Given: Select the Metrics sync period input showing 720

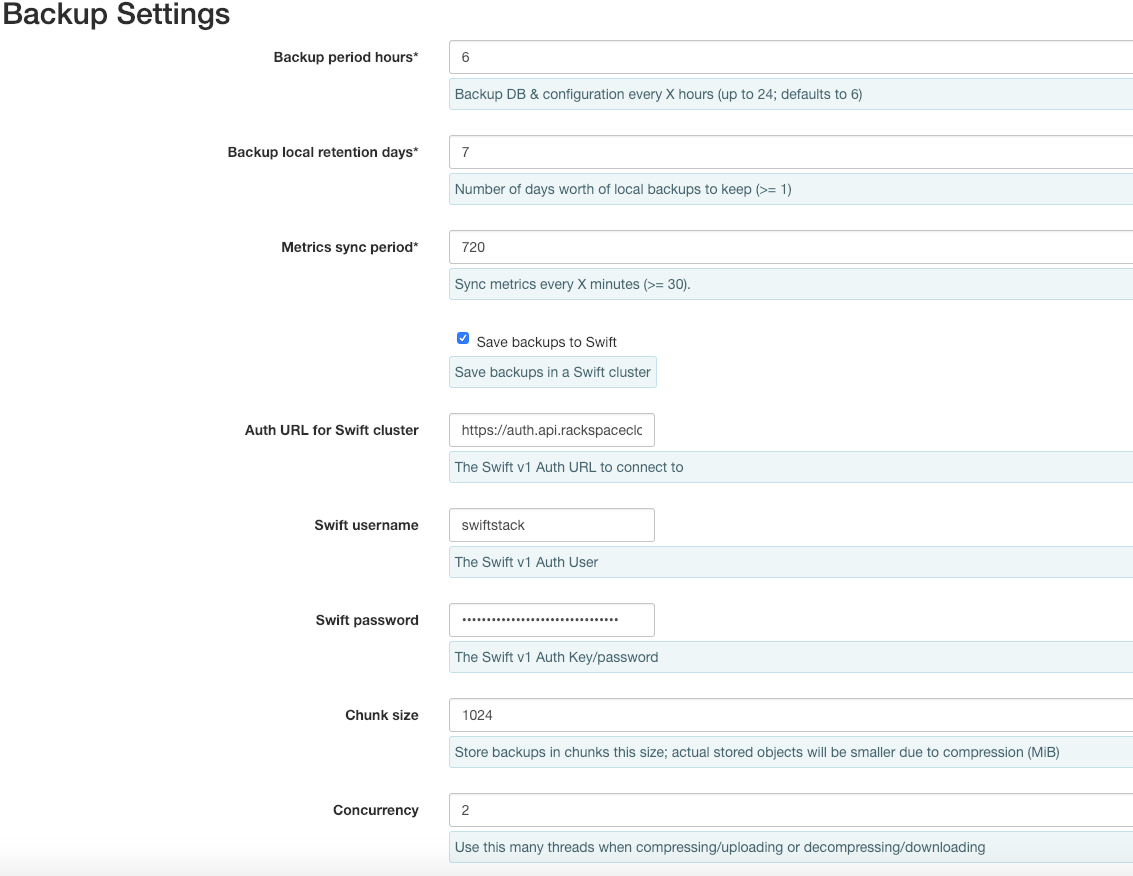Looking at the screenshot, I should click(790, 247).
